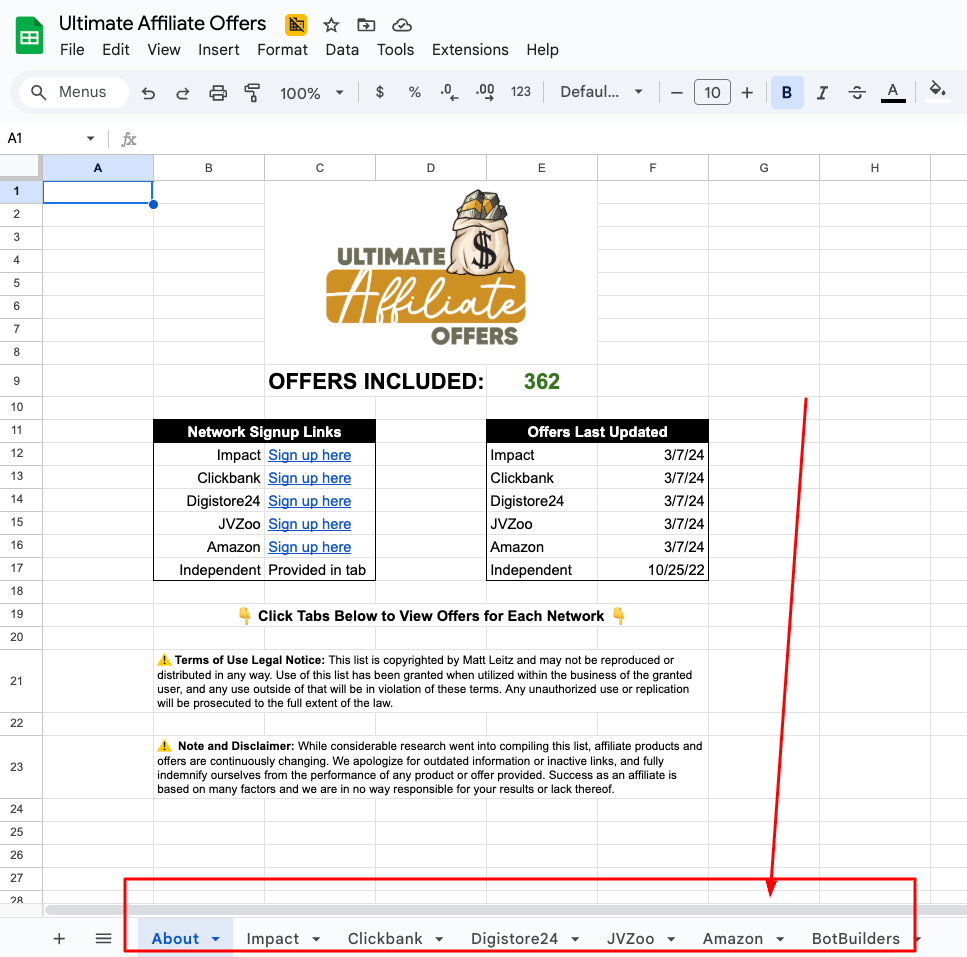The image size is (967, 957).
Task: Open Amazon Sign up here link
Action: click(x=310, y=547)
